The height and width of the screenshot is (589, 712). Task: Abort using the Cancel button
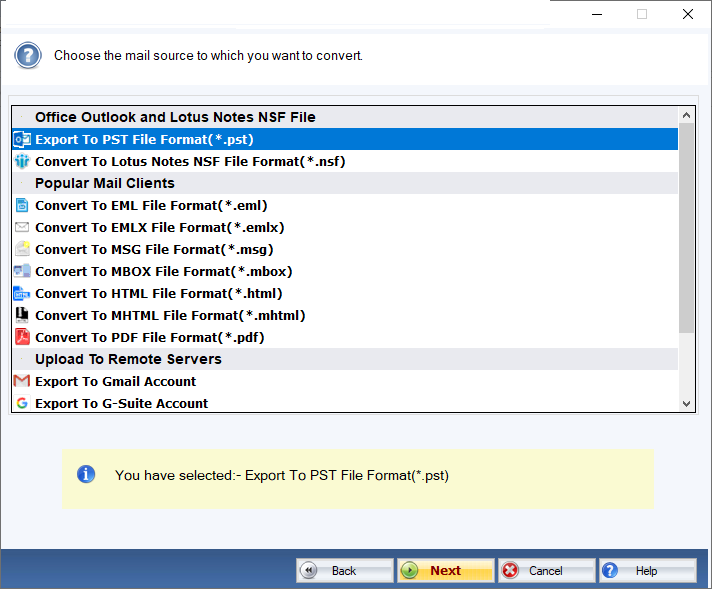546,570
